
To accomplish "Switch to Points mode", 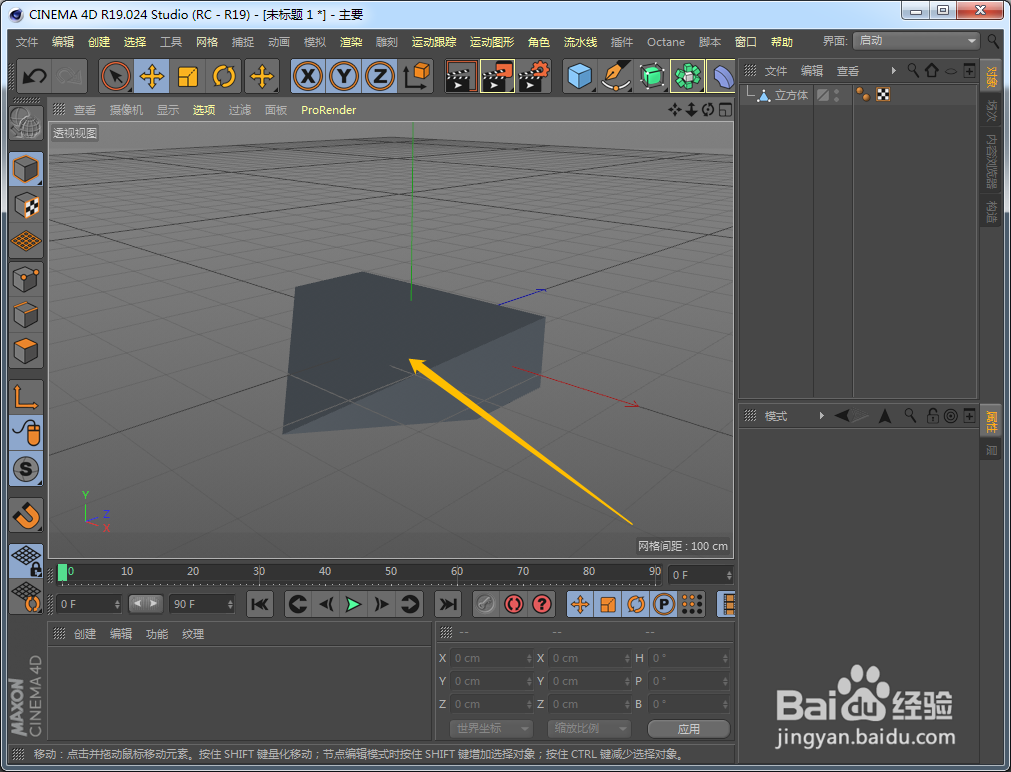I will [x=26, y=279].
